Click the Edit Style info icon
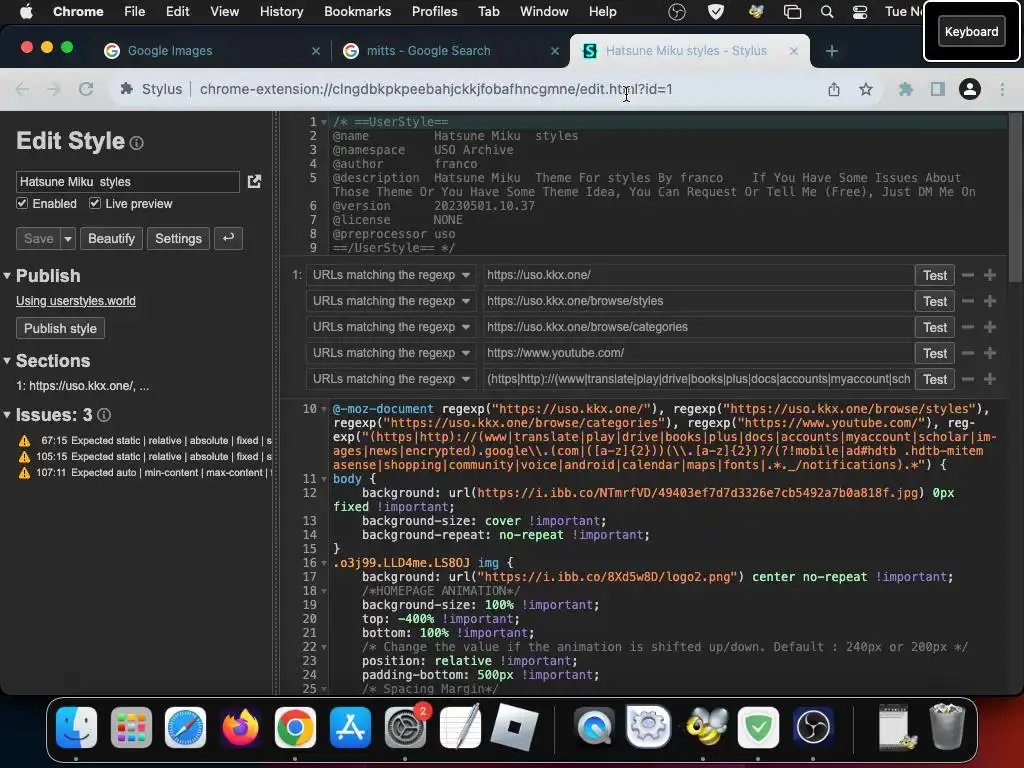 click(x=136, y=143)
